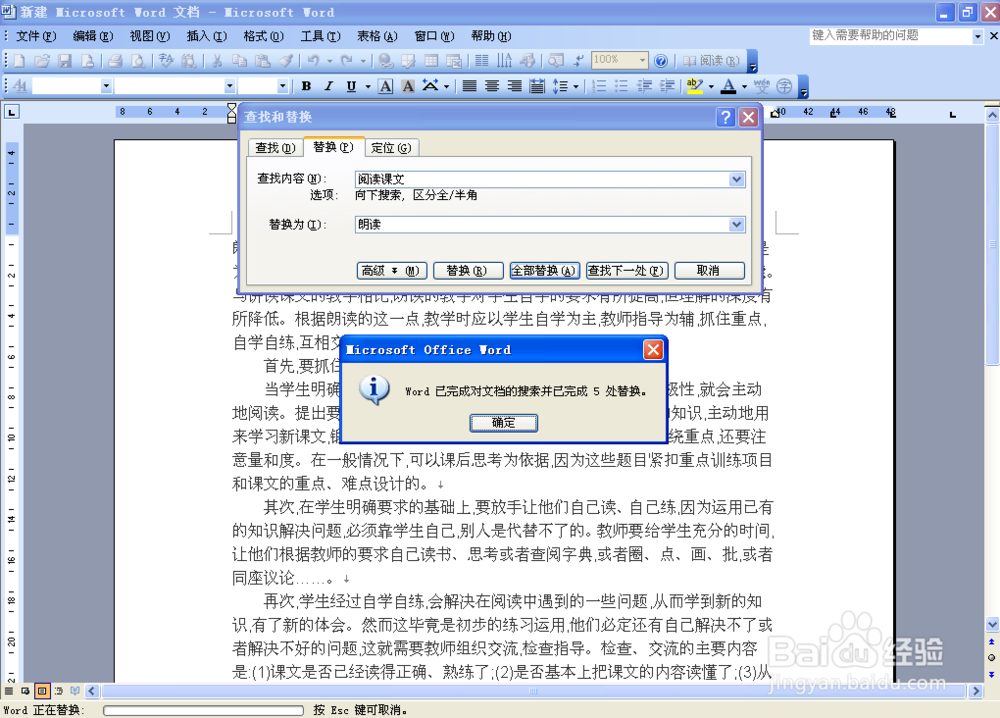Expand the 查找内容 combo box dropdown

(737, 179)
